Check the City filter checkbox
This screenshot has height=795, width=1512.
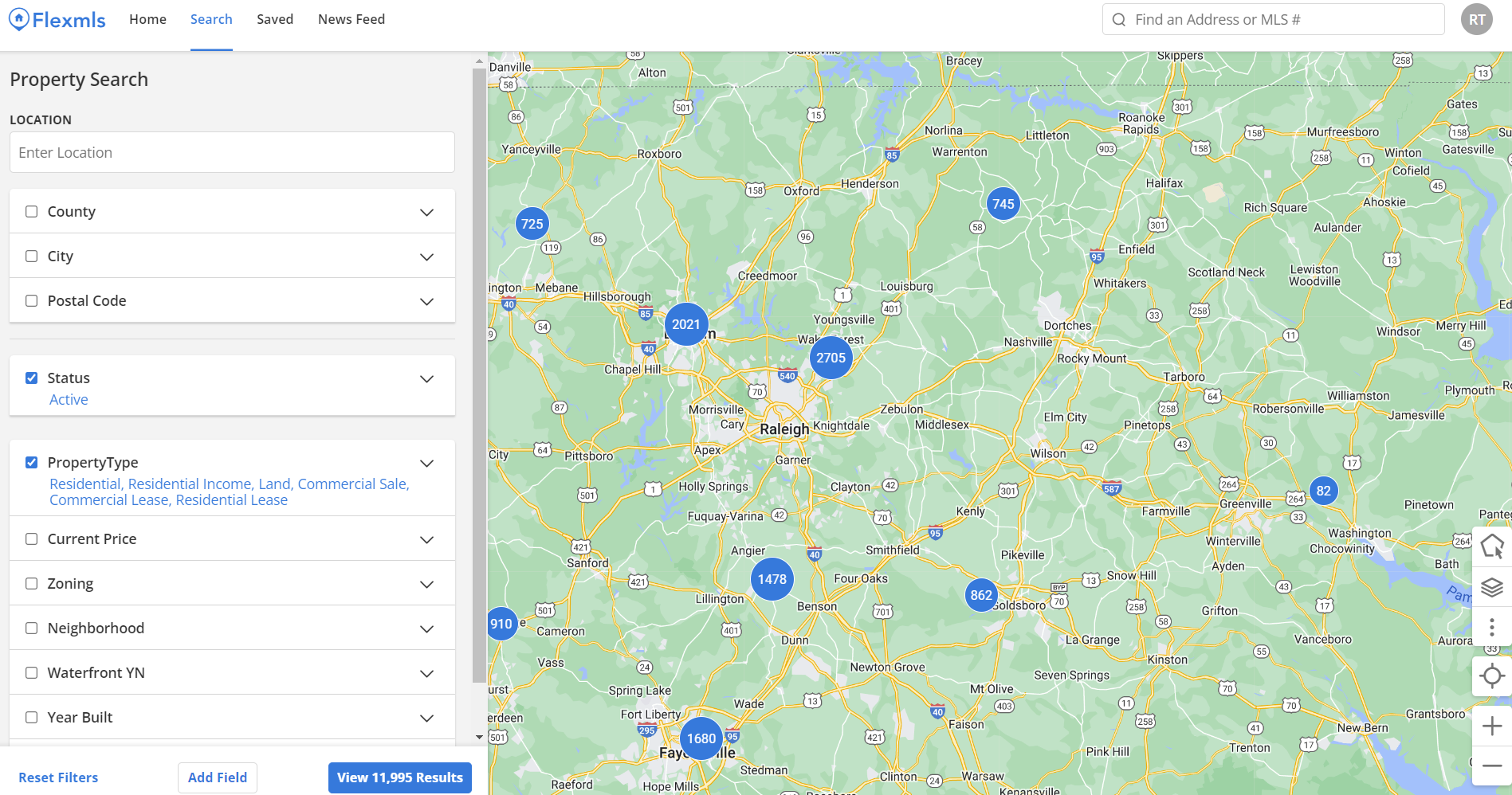(32, 256)
